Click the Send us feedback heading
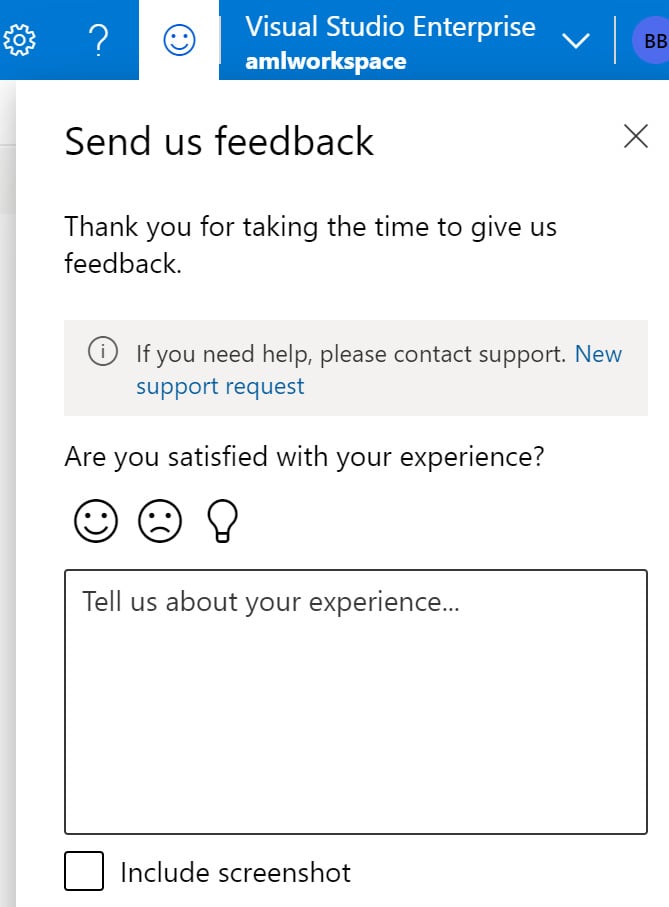669x907 pixels. click(219, 141)
